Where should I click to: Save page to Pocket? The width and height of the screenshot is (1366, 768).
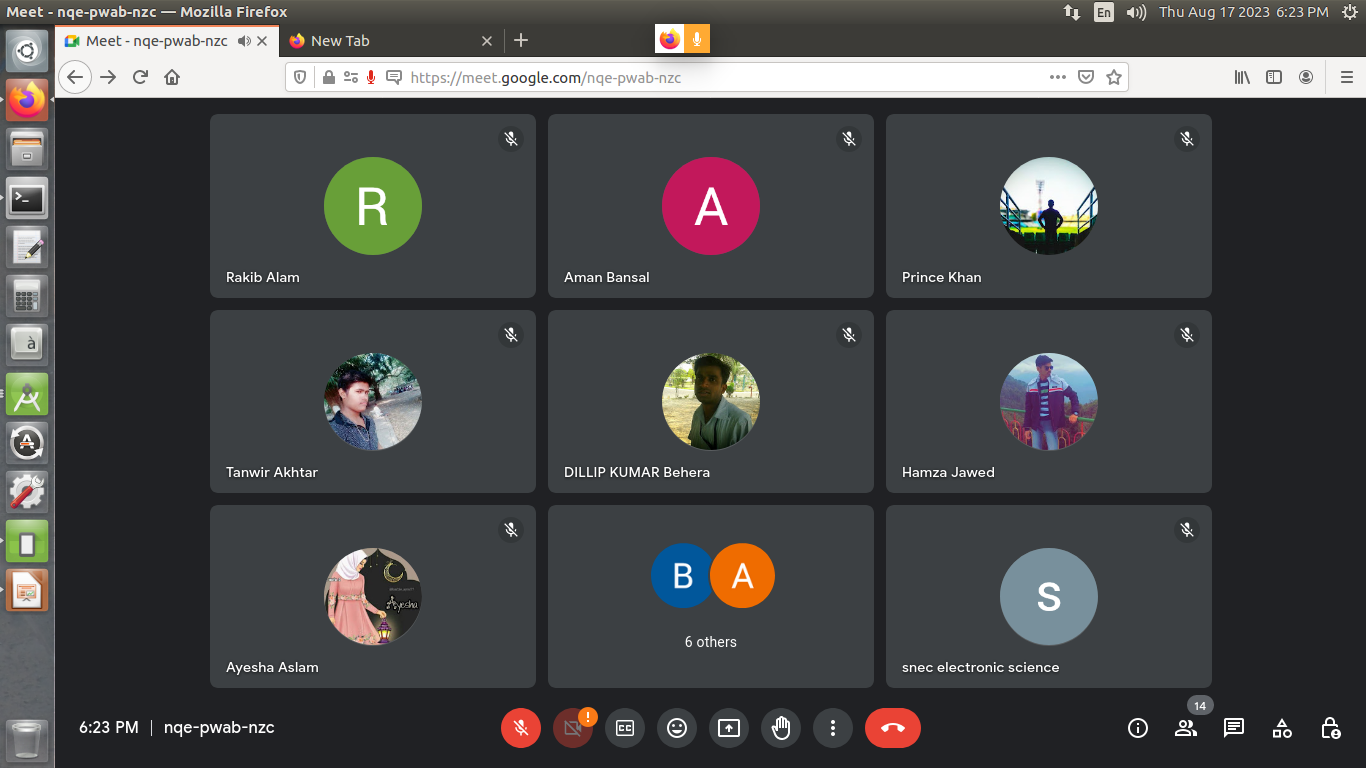pos(1086,77)
